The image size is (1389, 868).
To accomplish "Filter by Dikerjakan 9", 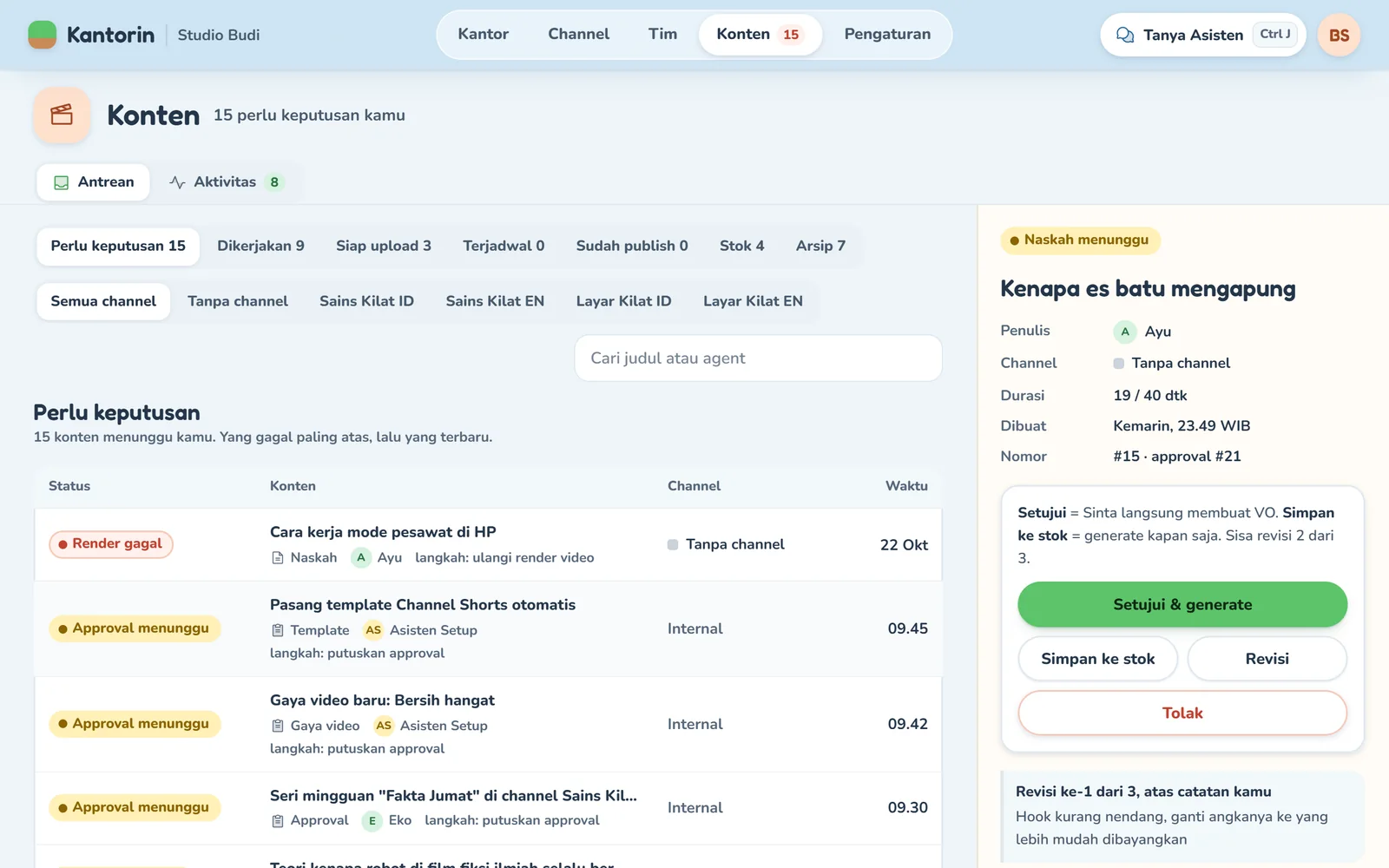I will [260, 247].
